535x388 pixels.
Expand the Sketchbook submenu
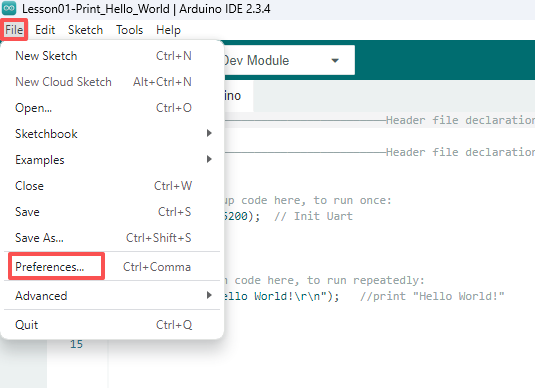coord(112,134)
